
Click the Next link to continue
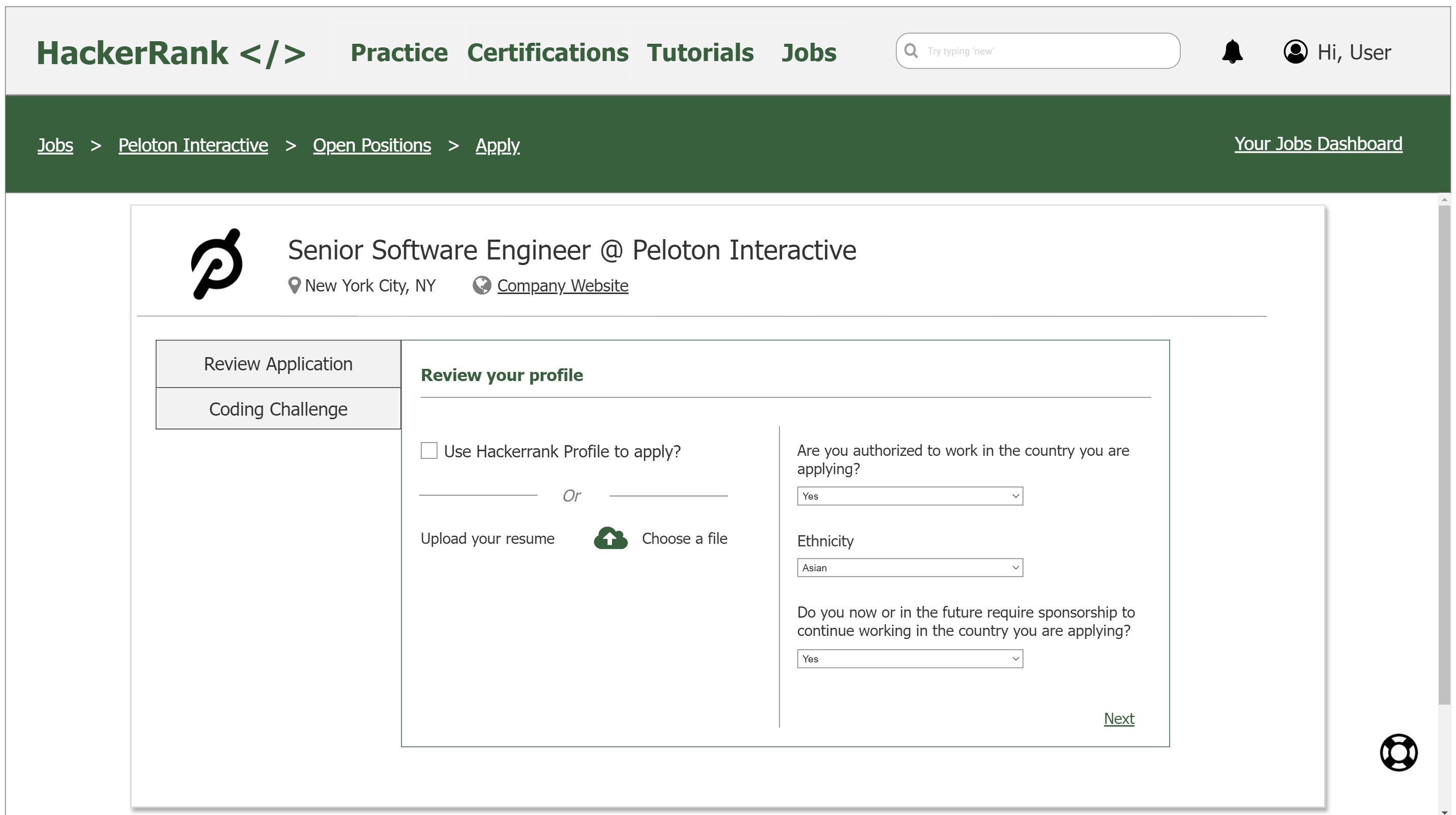coord(1119,718)
